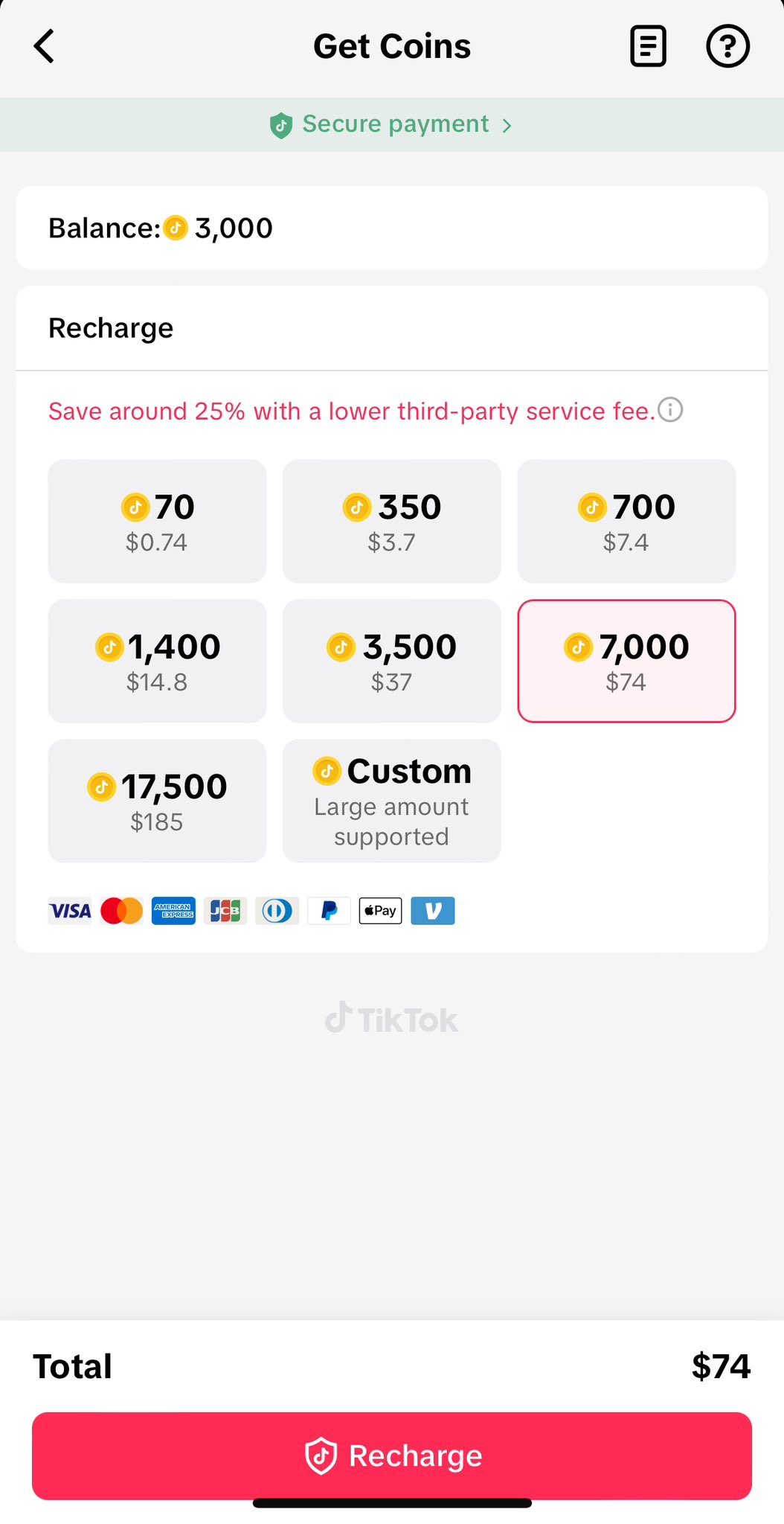The image size is (784, 1524).
Task: Select the Diners Club payment icon
Action: 277,910
